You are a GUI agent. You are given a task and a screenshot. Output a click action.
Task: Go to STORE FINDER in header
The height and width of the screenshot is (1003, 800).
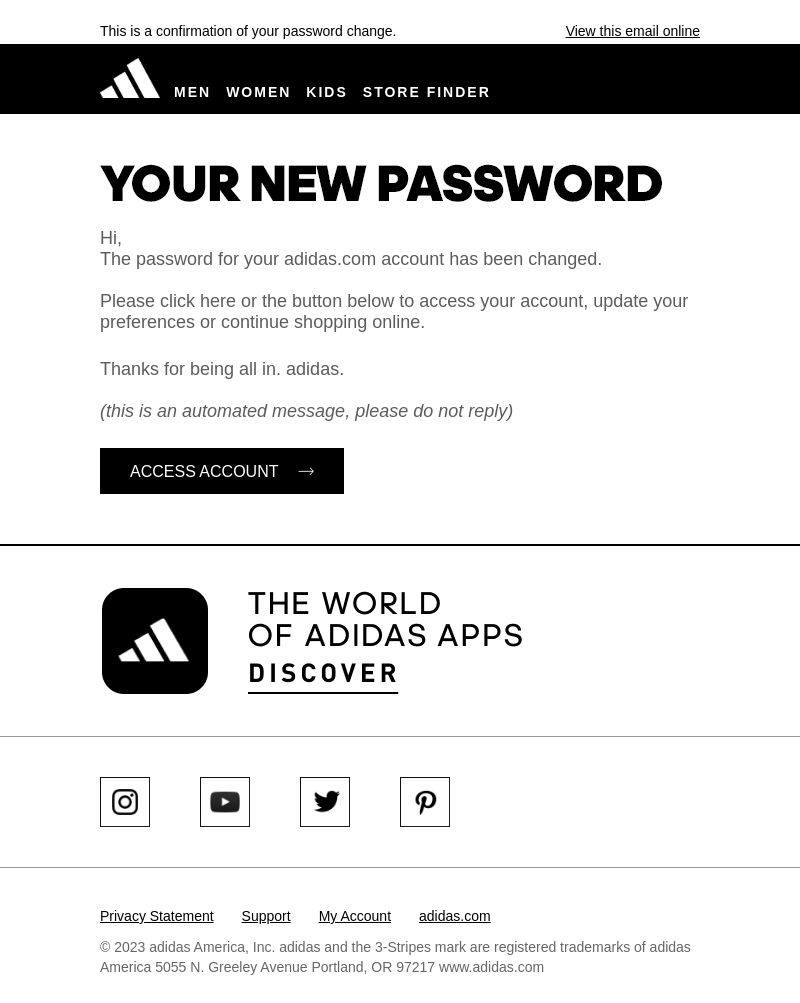pos(426,92)
